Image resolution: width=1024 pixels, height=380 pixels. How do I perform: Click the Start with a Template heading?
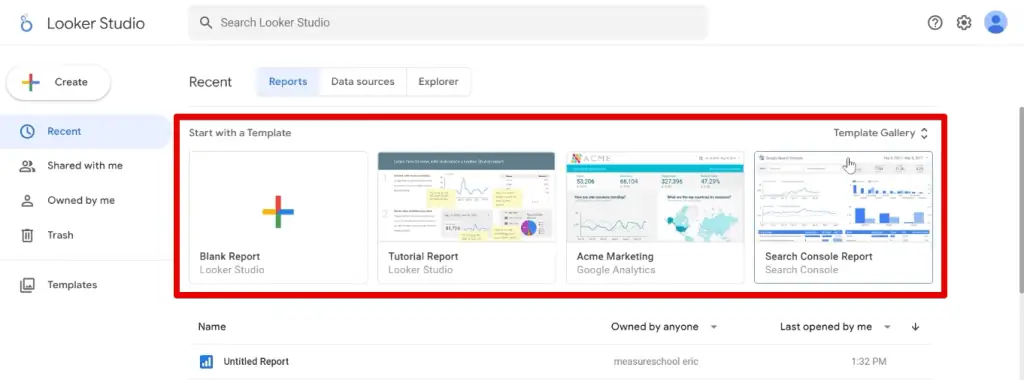click(240, 133)
